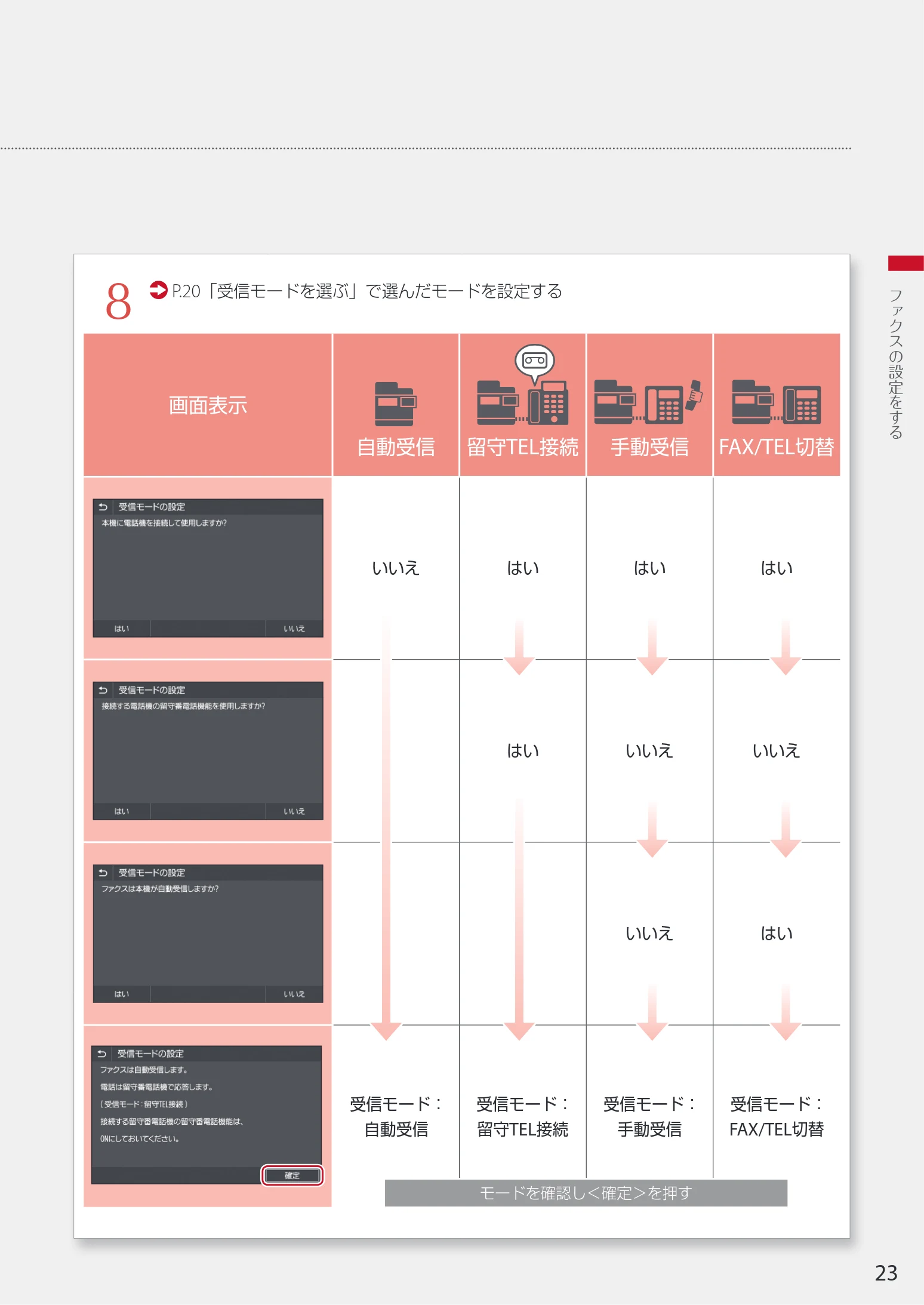Click the result text 受信モード：留守TEL接続
The width and height of the screenshot is (924, 1305).
coord(522,1116)
